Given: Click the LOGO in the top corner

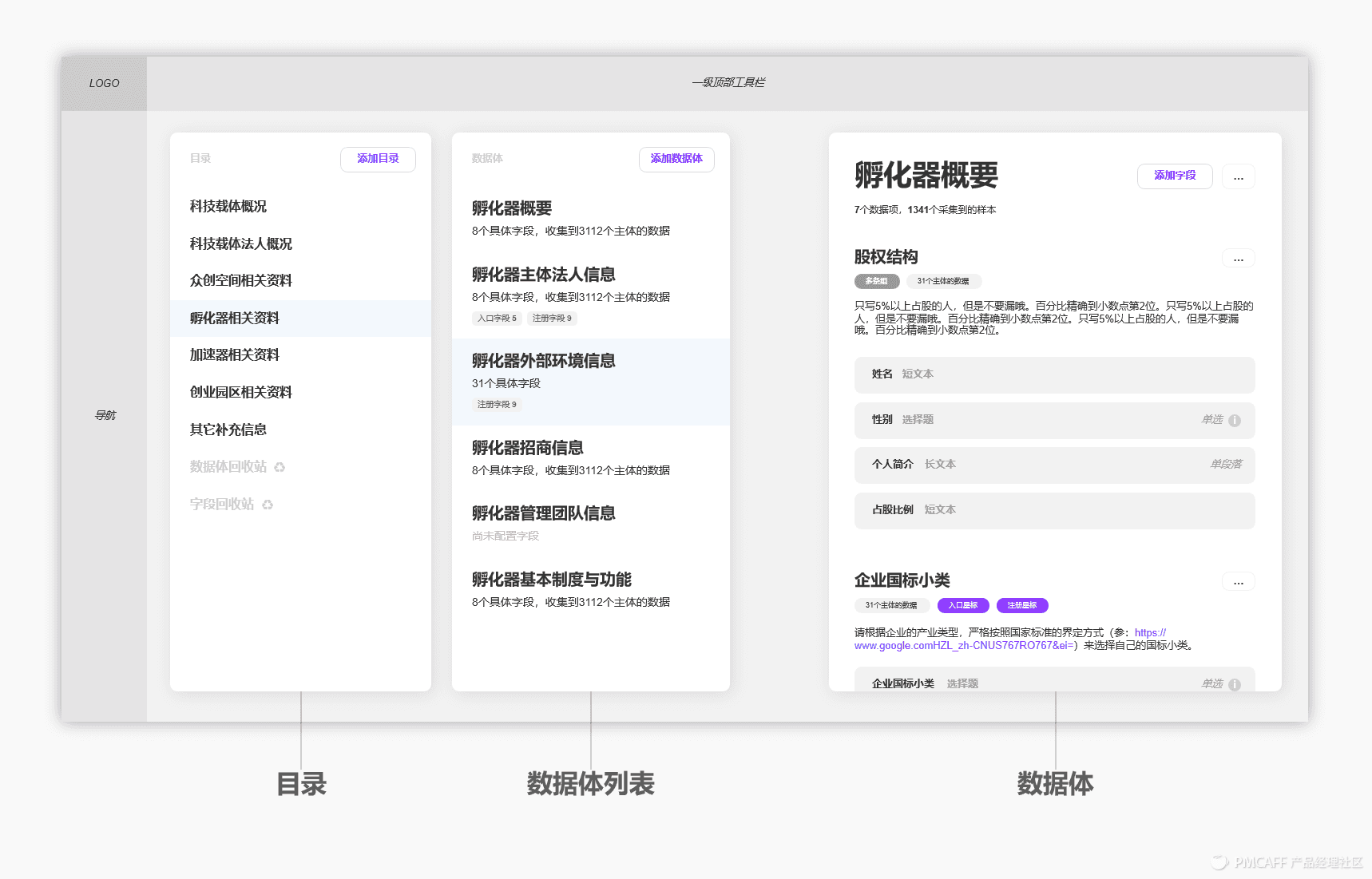Looking at the screenshot, I should click(105, 83).
